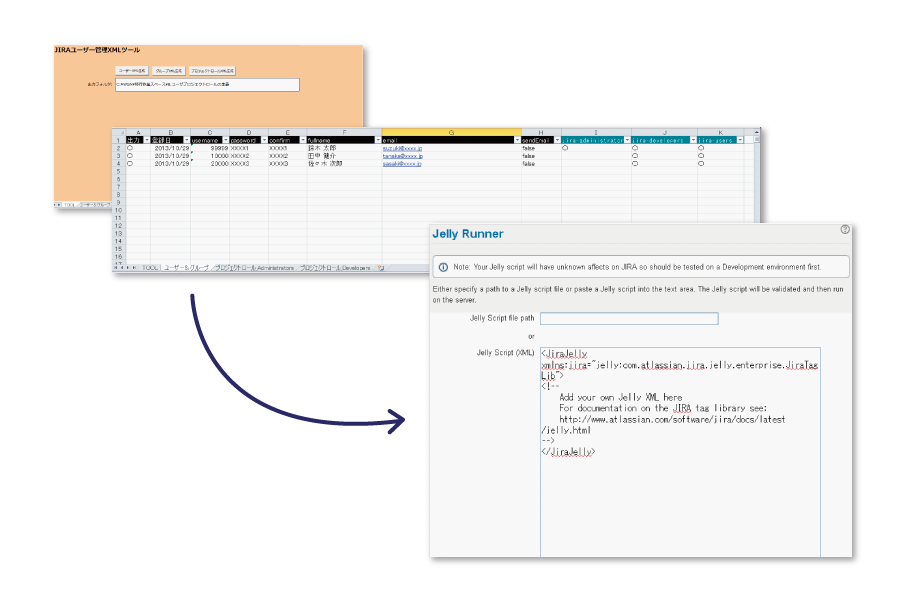Click the info icon in the note banner
Image resolution: width=900 pixels, height=600 pixels.
pos(443,267)
